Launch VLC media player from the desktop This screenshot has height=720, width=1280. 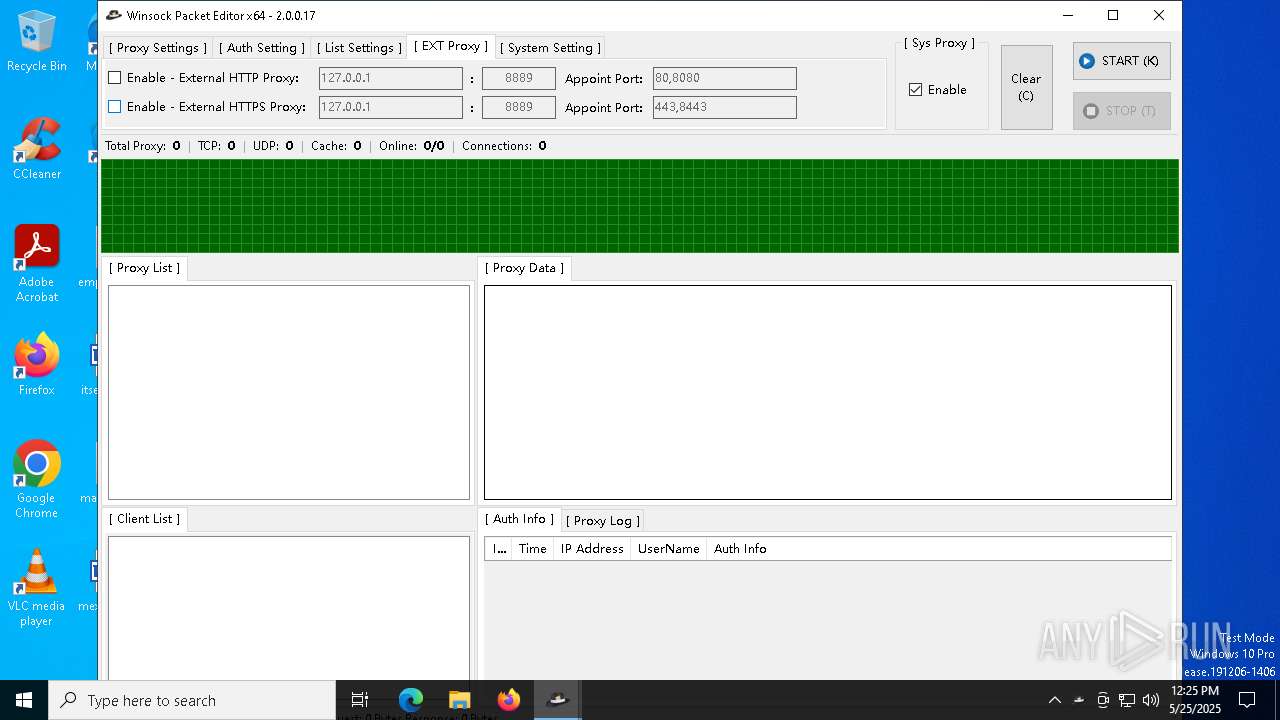click(37, 587)
